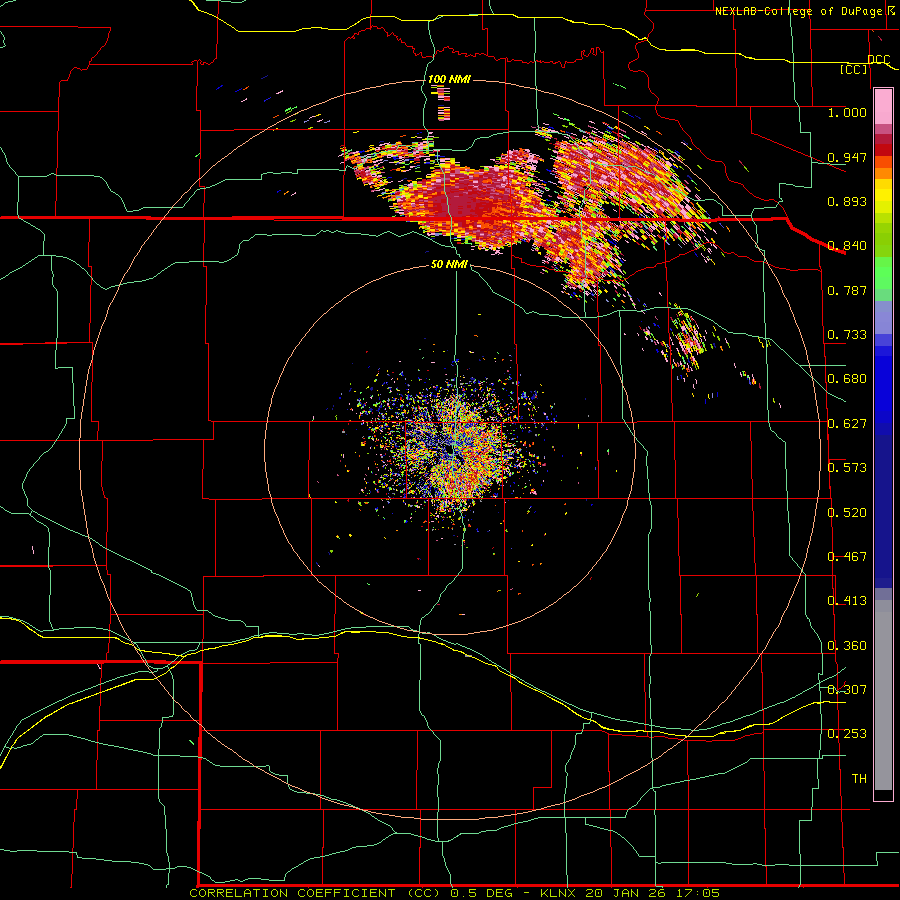Select the 0.253 scale value

coord(847,734)
